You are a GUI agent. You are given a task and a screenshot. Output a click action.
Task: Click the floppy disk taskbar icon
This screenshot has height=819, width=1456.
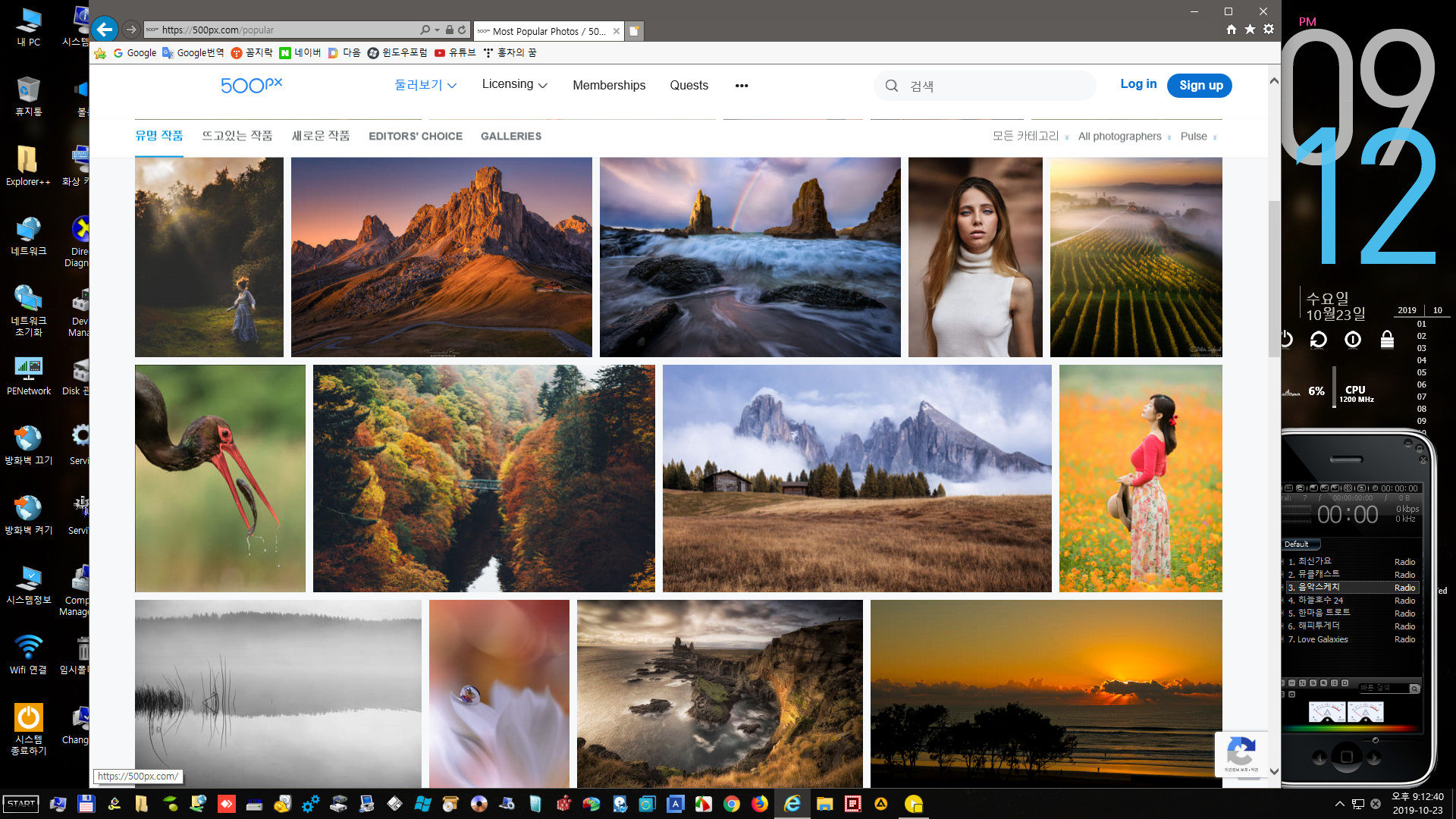tap(86, 804)
